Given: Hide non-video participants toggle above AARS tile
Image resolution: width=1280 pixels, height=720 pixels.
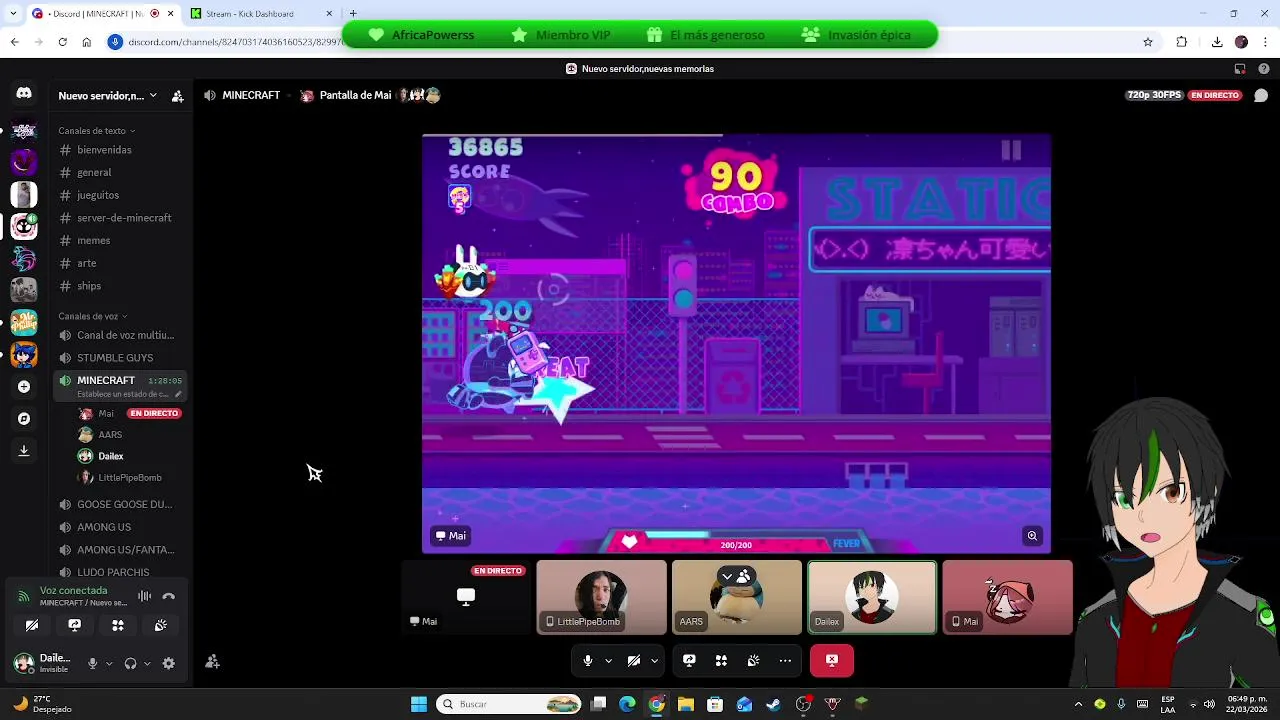Looking at the screenshot, I should click(x=737, y=576).
